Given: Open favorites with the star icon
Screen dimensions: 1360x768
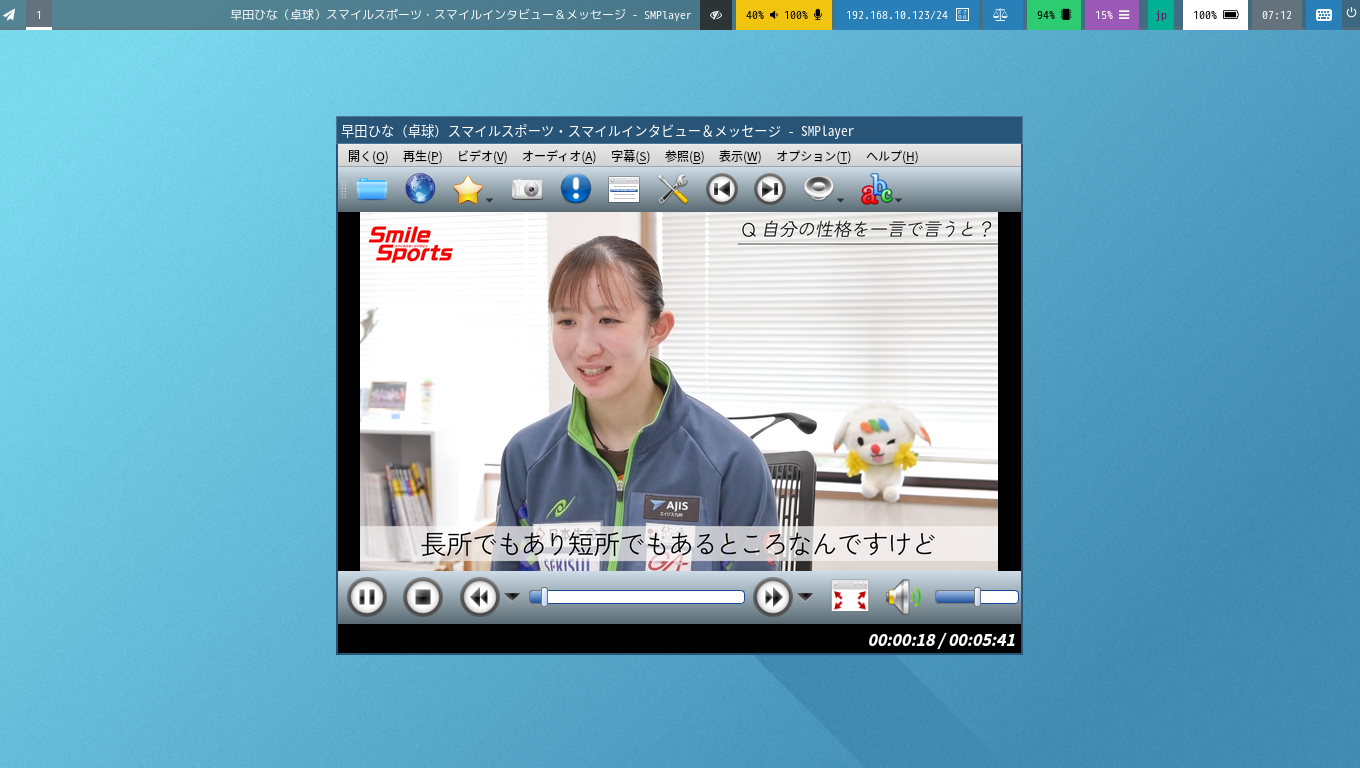Looking at the screenshot, I should pyautogui.click(x=468, y=189).
